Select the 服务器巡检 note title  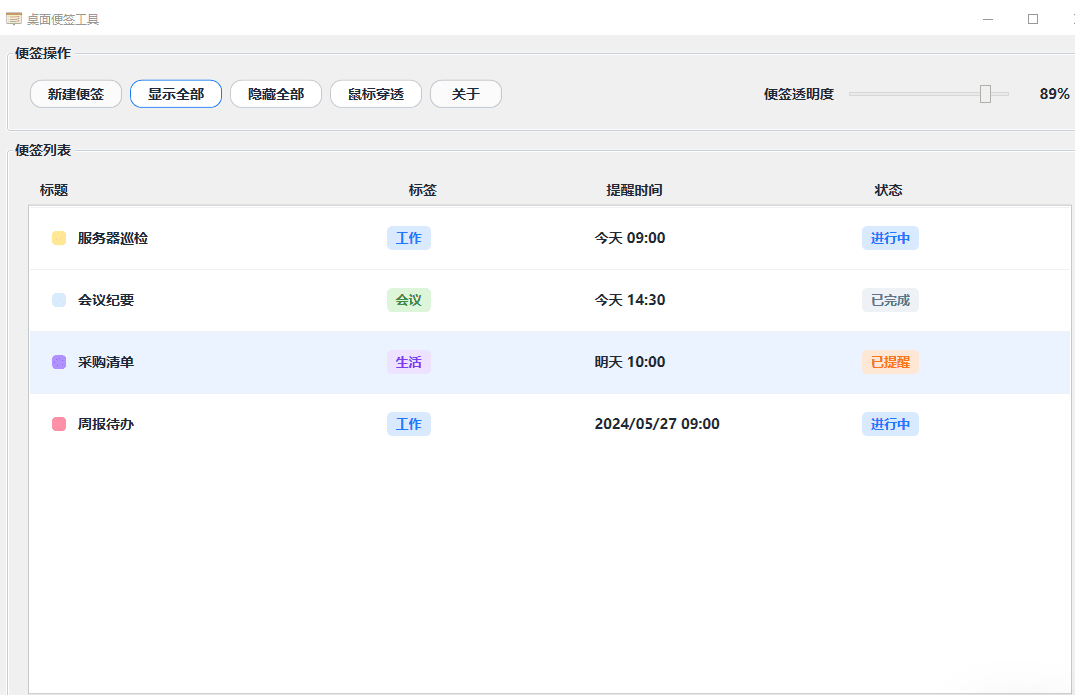pyautogui.click(x=112, y=238)
